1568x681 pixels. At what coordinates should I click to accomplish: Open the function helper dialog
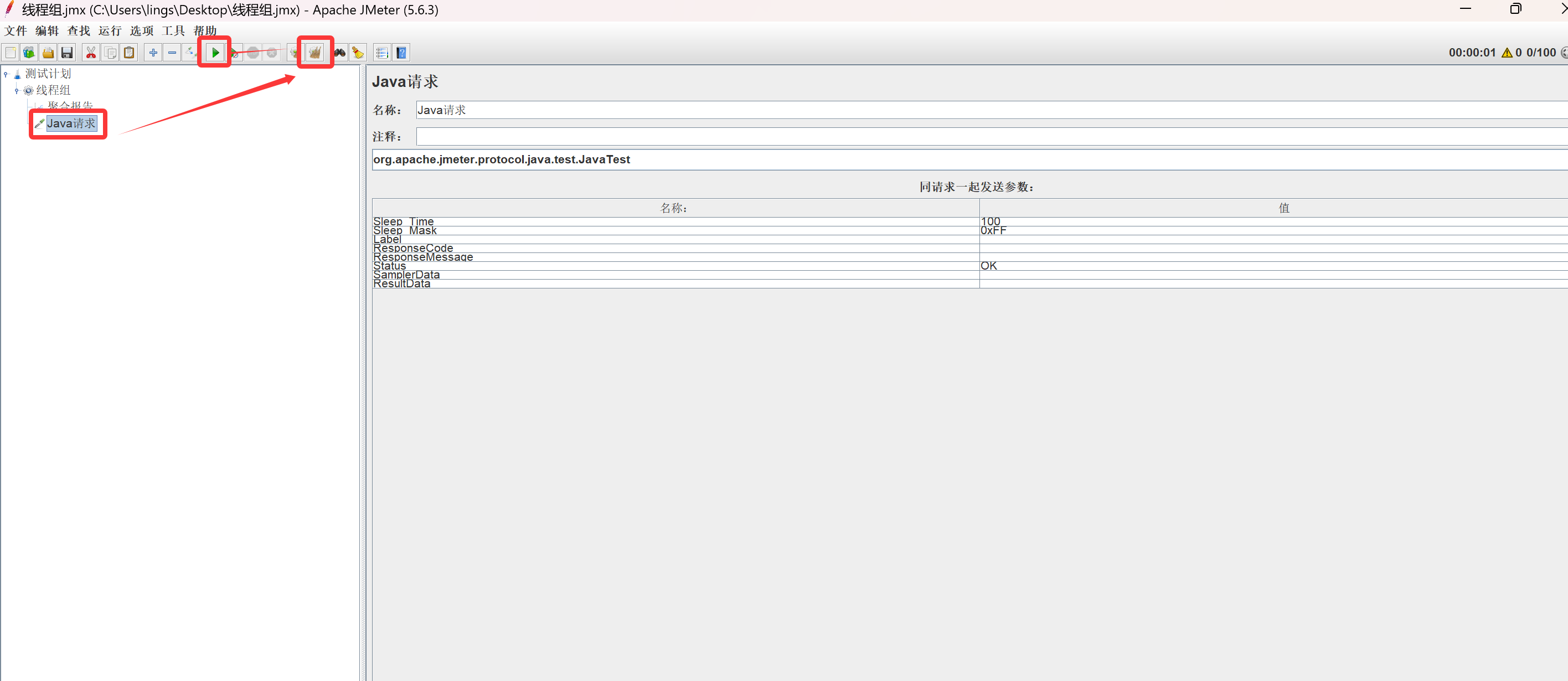click(x=381, y=53)
